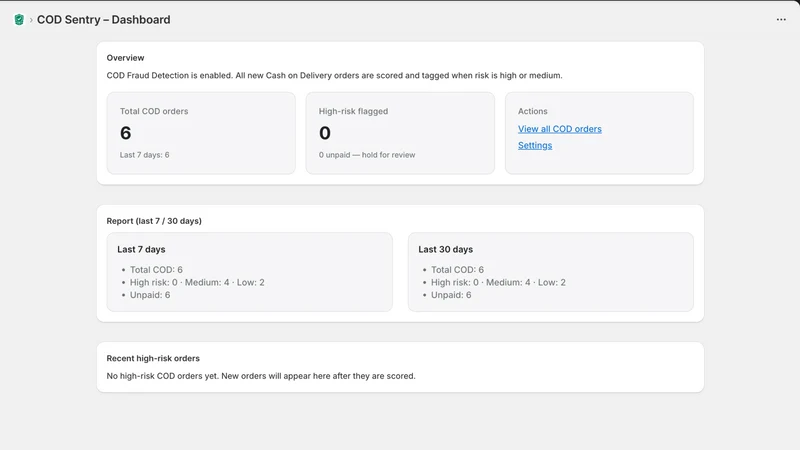
Task: Click the COD Sentry – Dashboard page title
Action: click(104, 19)
